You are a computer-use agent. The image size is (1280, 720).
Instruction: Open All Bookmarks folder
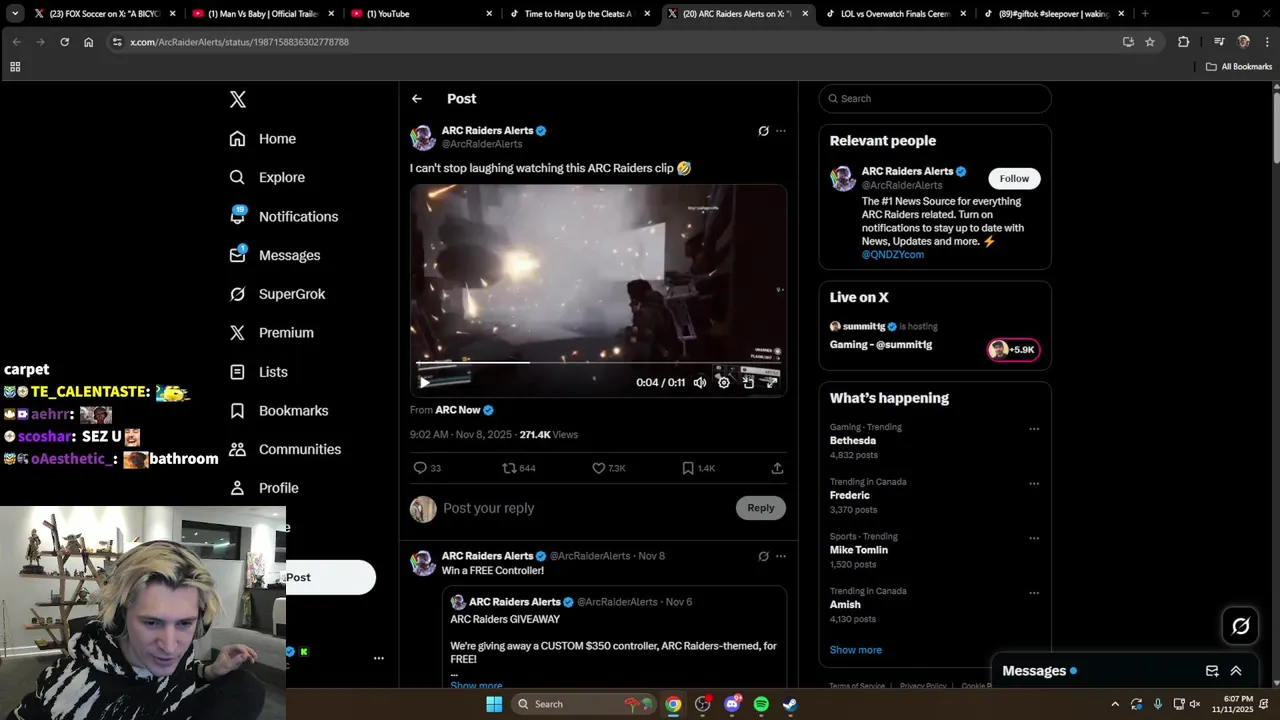click(x=1238, y=67)
